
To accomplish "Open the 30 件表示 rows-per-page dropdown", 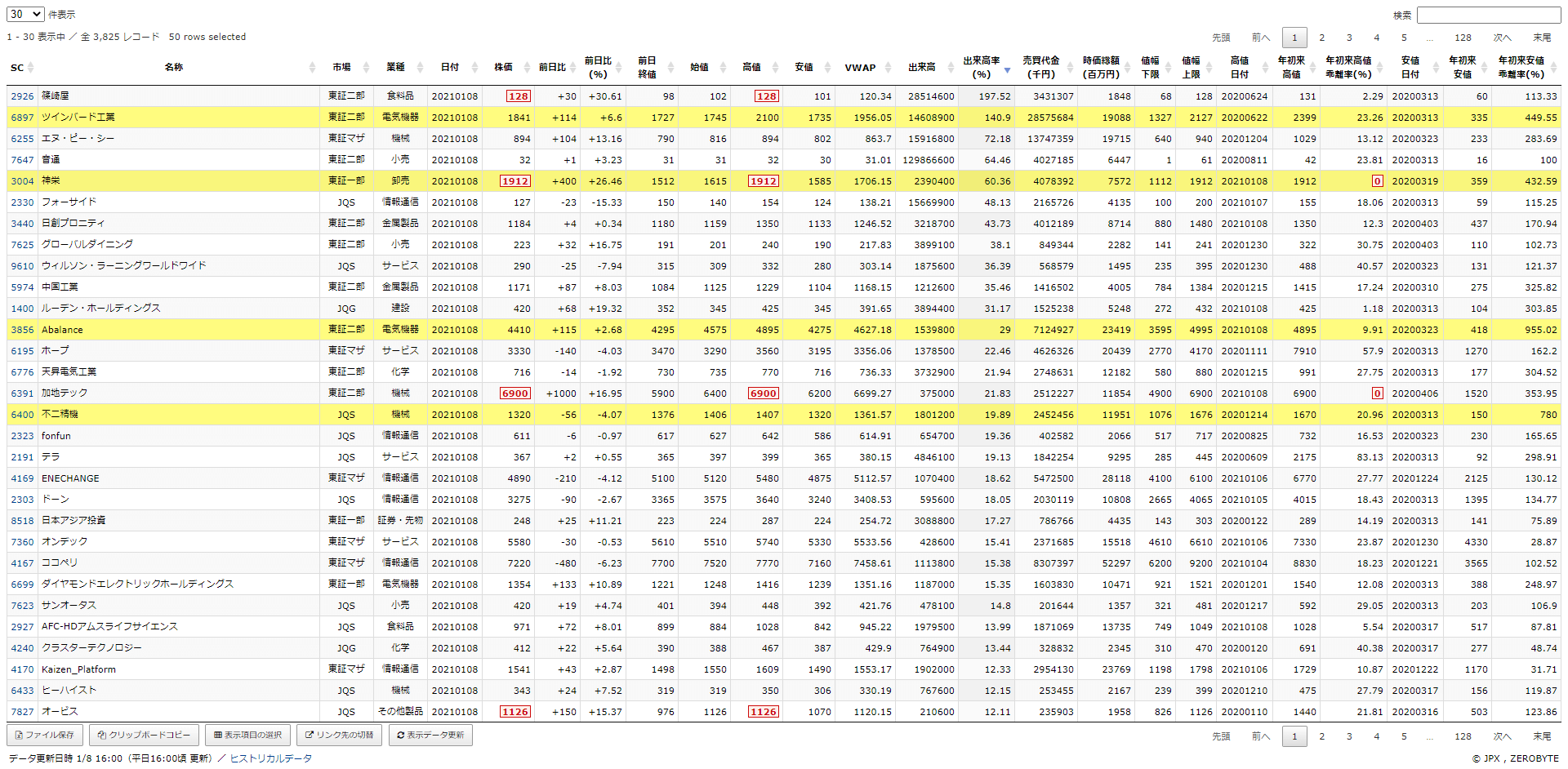I will pos(25,15).
